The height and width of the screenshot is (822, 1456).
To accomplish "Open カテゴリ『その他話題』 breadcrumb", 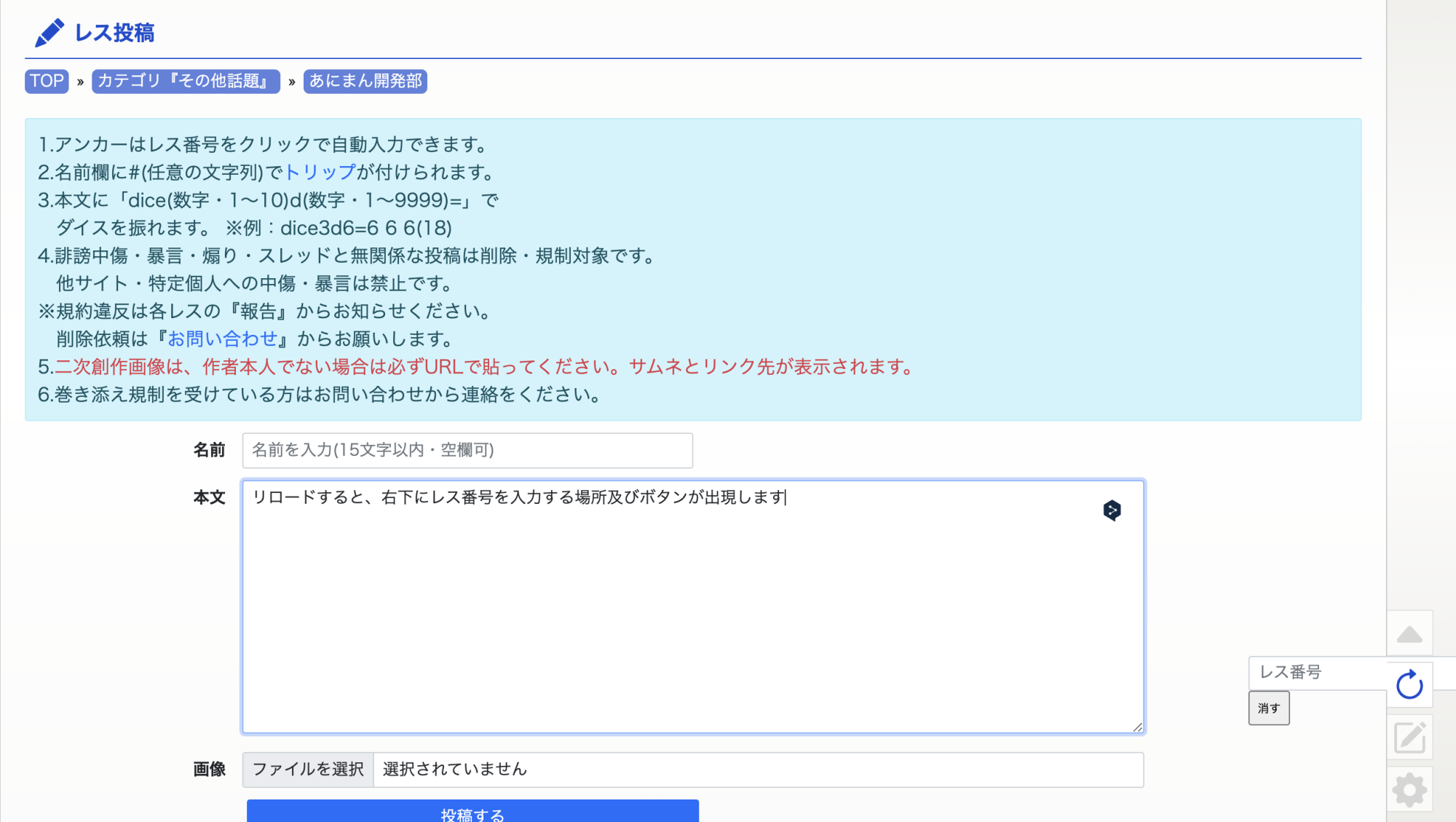I will click(186, 81).
